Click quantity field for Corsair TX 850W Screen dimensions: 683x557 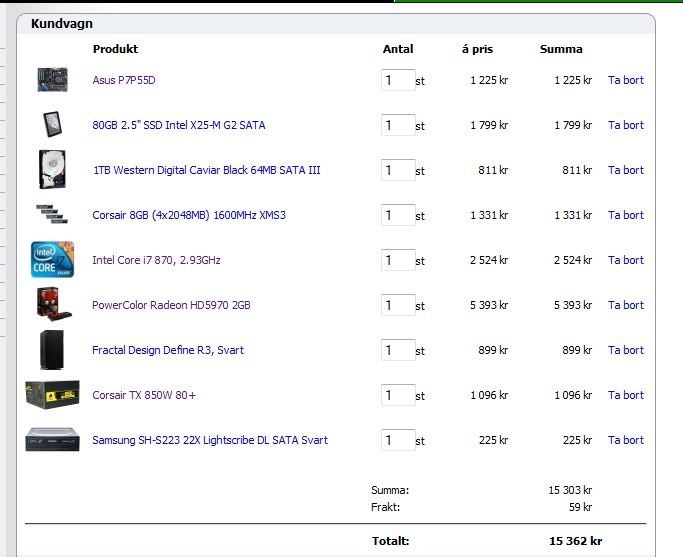pos(397,395)
